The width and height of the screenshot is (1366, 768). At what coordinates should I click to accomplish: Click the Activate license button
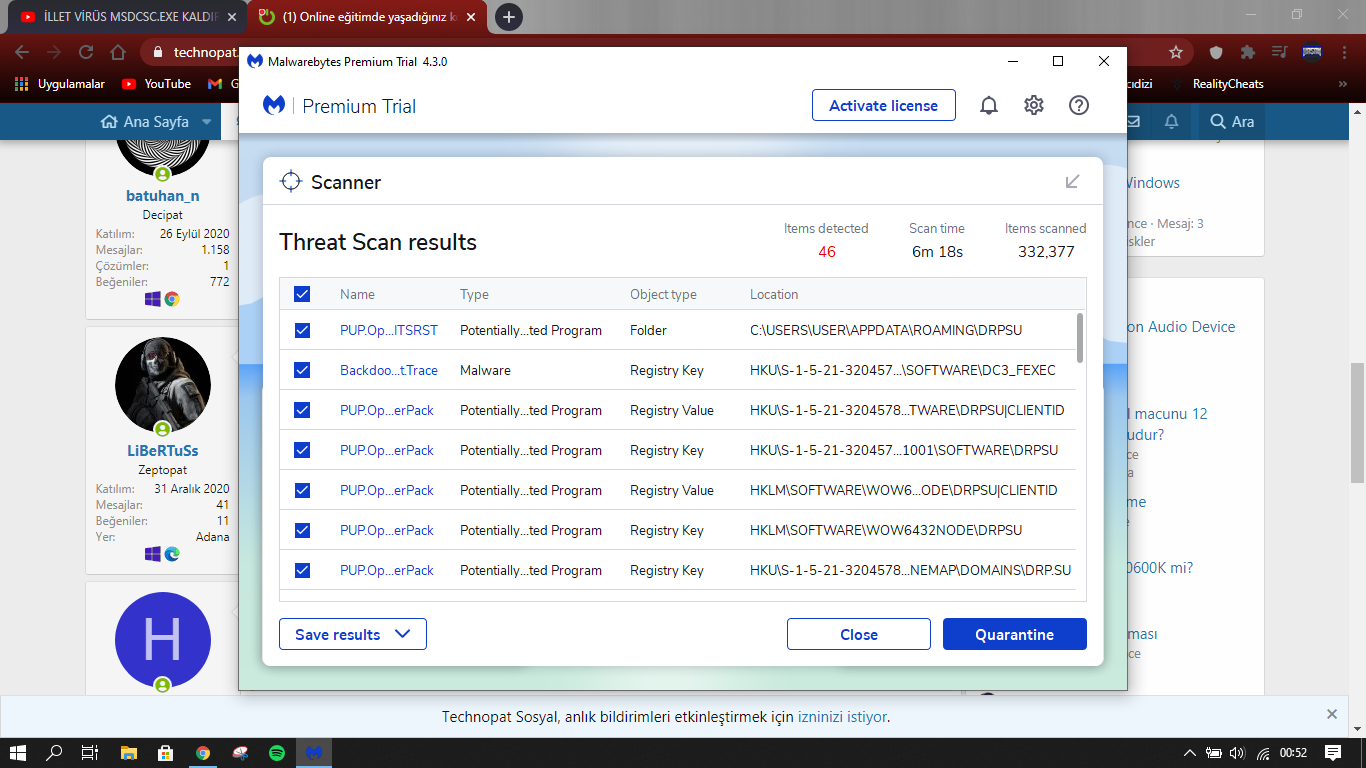(884, 105)
